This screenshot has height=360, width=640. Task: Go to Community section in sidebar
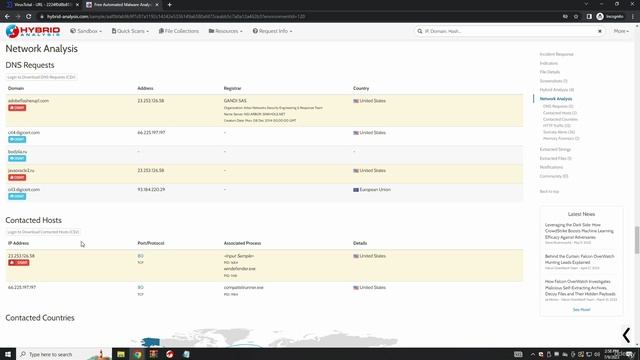[554, 176]
